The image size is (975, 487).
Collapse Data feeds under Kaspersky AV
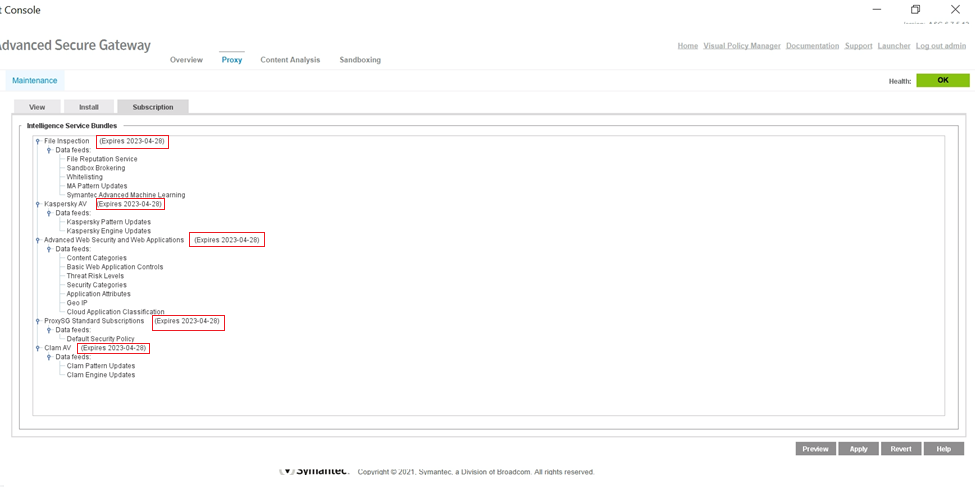click(x=49, y=213)
